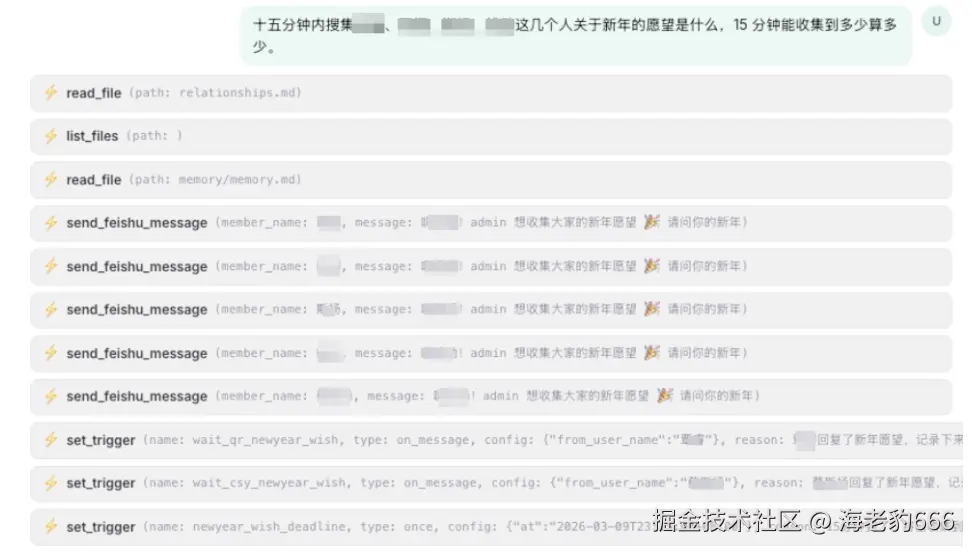Open the last send_feishu_message call details

tap(491, 397)
